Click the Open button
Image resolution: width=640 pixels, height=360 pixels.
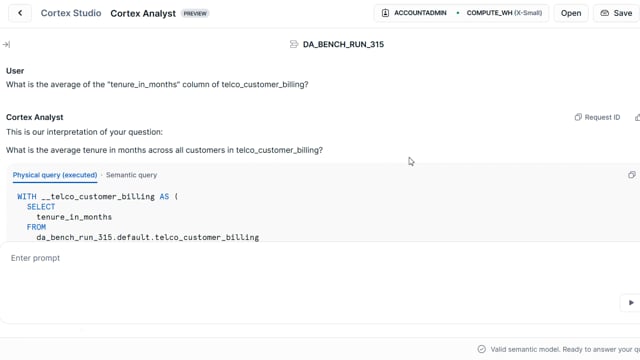[571, 13]
